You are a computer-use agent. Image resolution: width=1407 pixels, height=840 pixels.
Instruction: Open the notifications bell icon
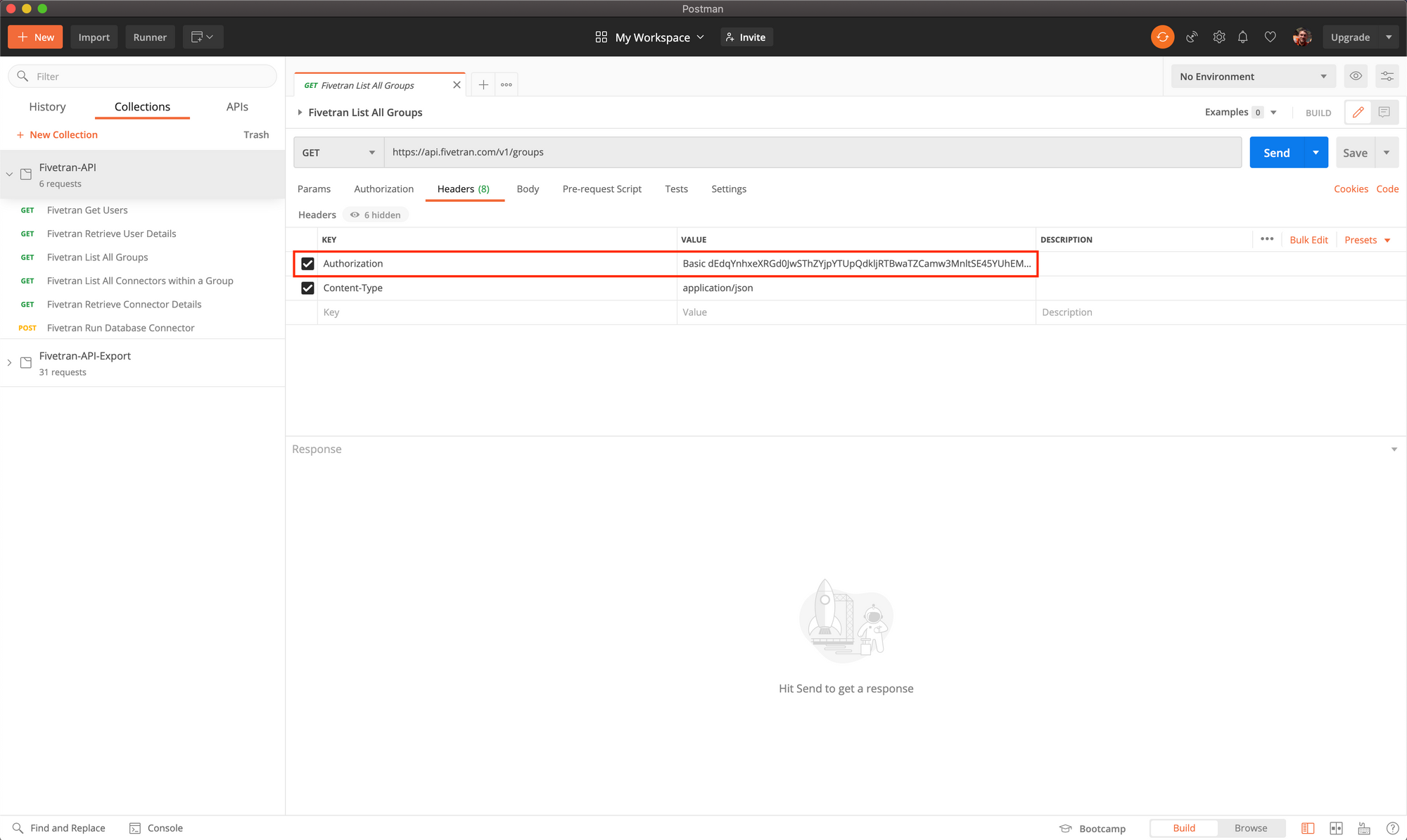(1243, 37)
